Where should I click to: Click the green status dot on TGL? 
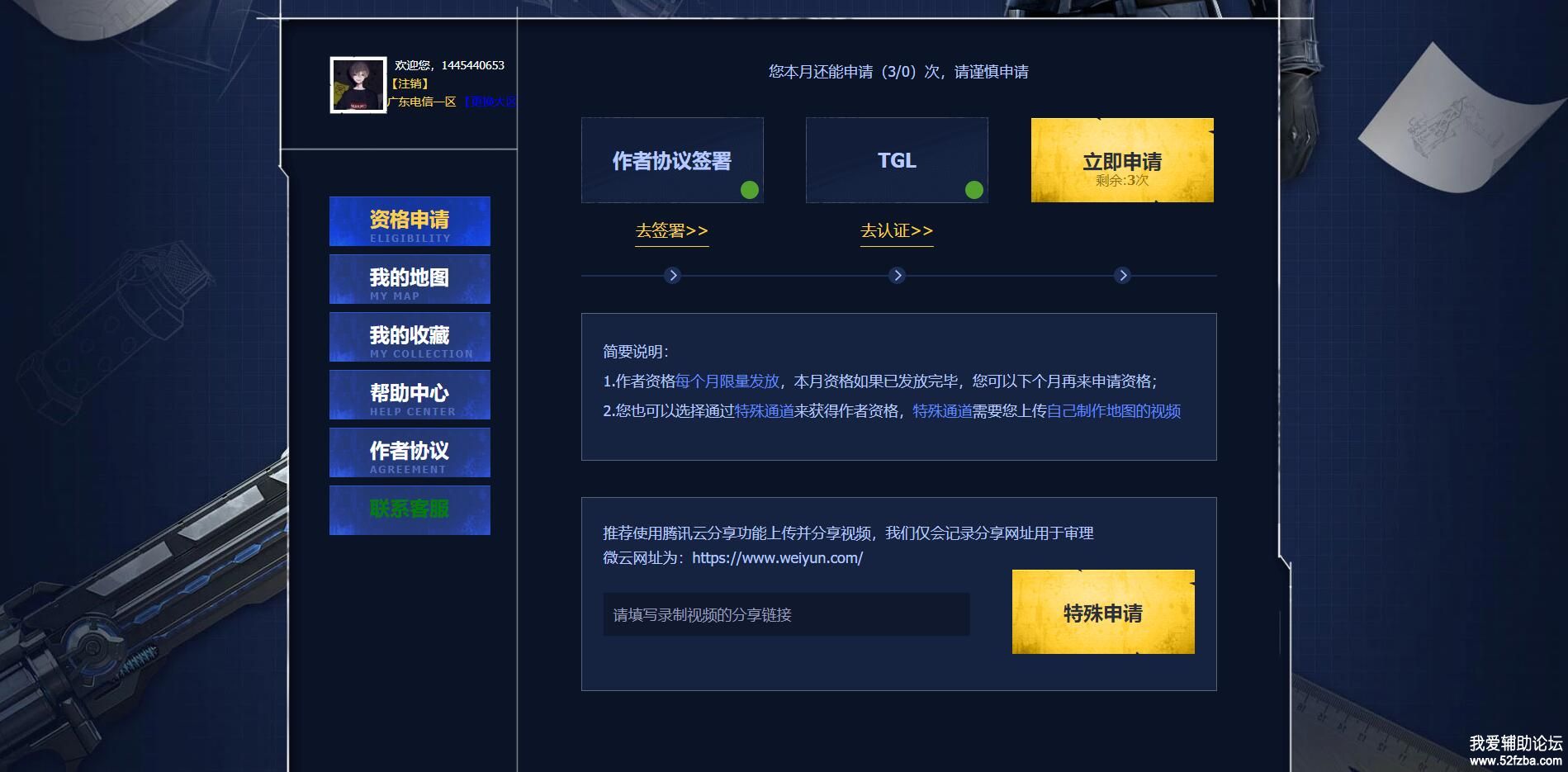pyautogui.click(x=974, y=190)
